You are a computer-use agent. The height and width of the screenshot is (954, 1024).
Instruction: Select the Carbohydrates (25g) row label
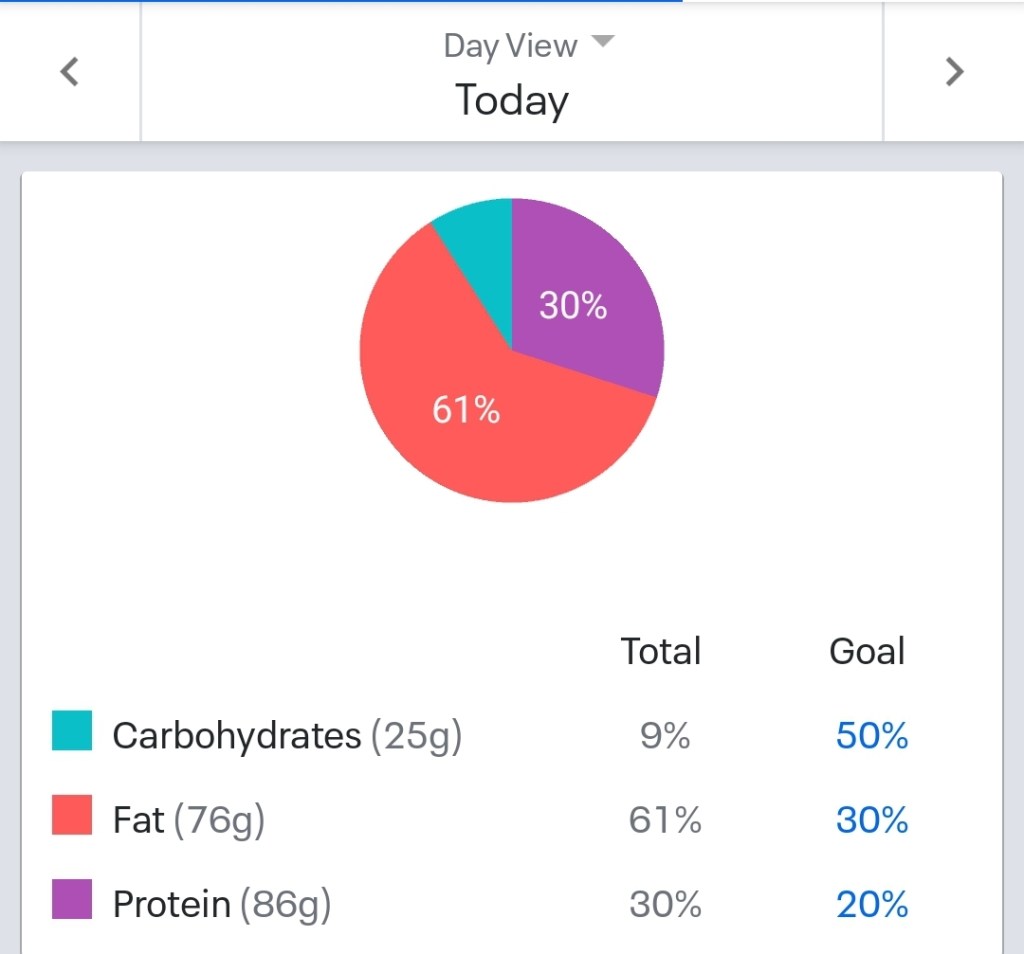287,736
